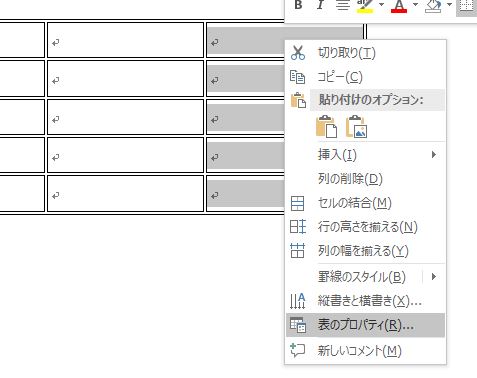Choose コピー(C) from the context menu
This screenshot has width=477, height=378.
[x=365, y=77]
